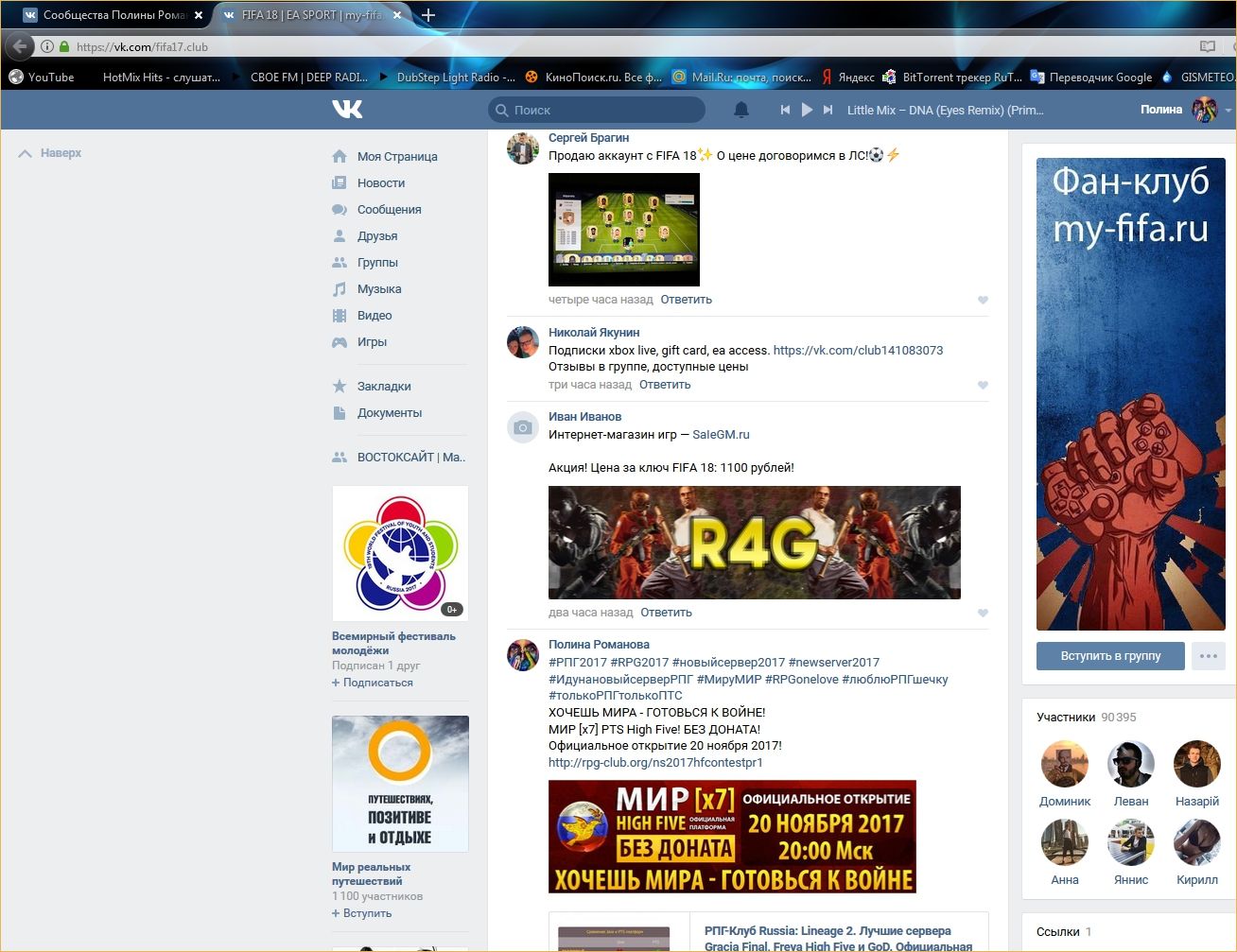Screen dimensions: 1237x952
Task: Open the SaleGM.ru link
Action: (x=721, y=435)
